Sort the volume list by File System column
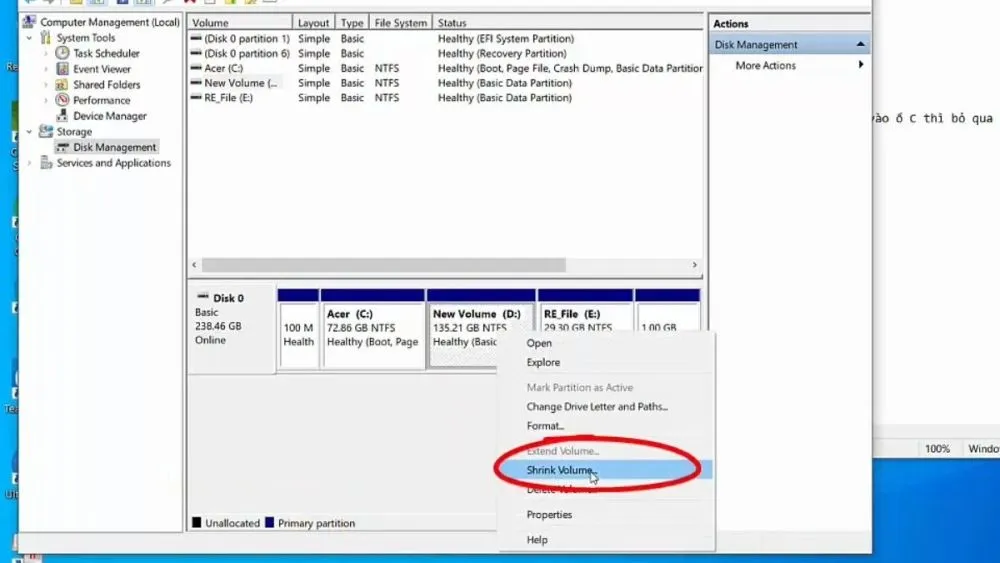 coord(400,23)
